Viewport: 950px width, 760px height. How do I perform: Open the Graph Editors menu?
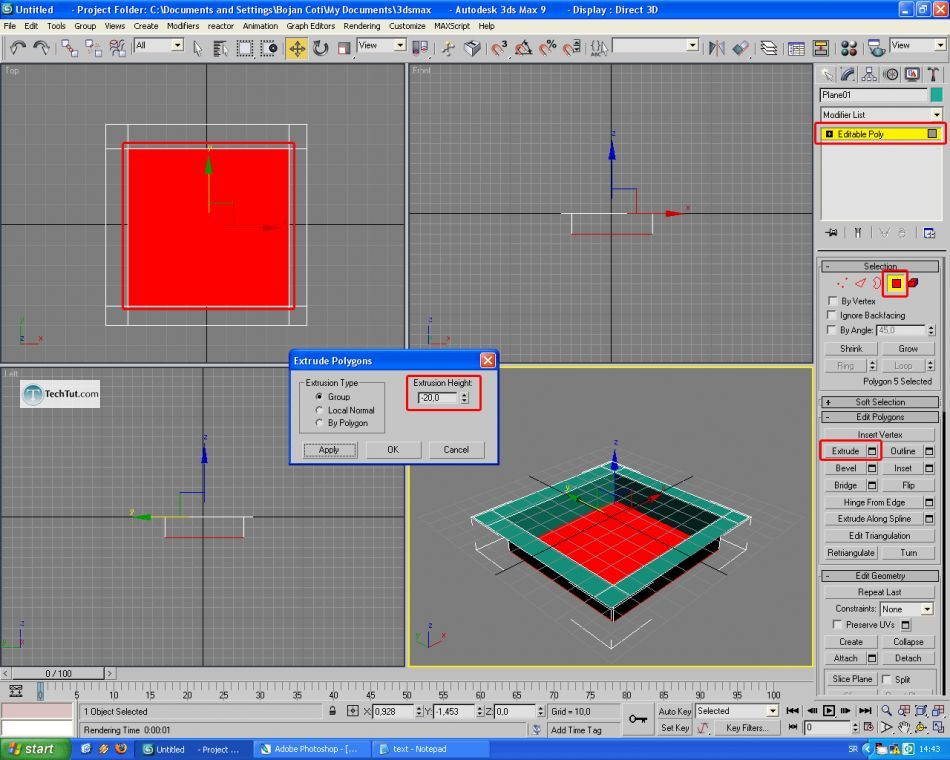pyautogui.click(x=310, y=26)
